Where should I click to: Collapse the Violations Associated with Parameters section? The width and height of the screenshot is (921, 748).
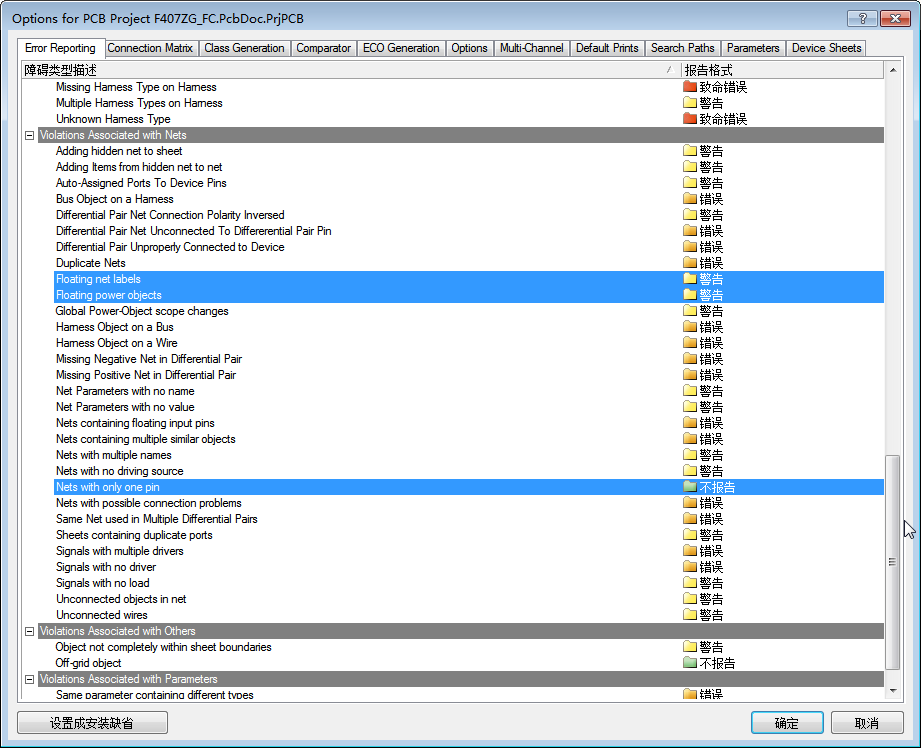click(29, 679)
